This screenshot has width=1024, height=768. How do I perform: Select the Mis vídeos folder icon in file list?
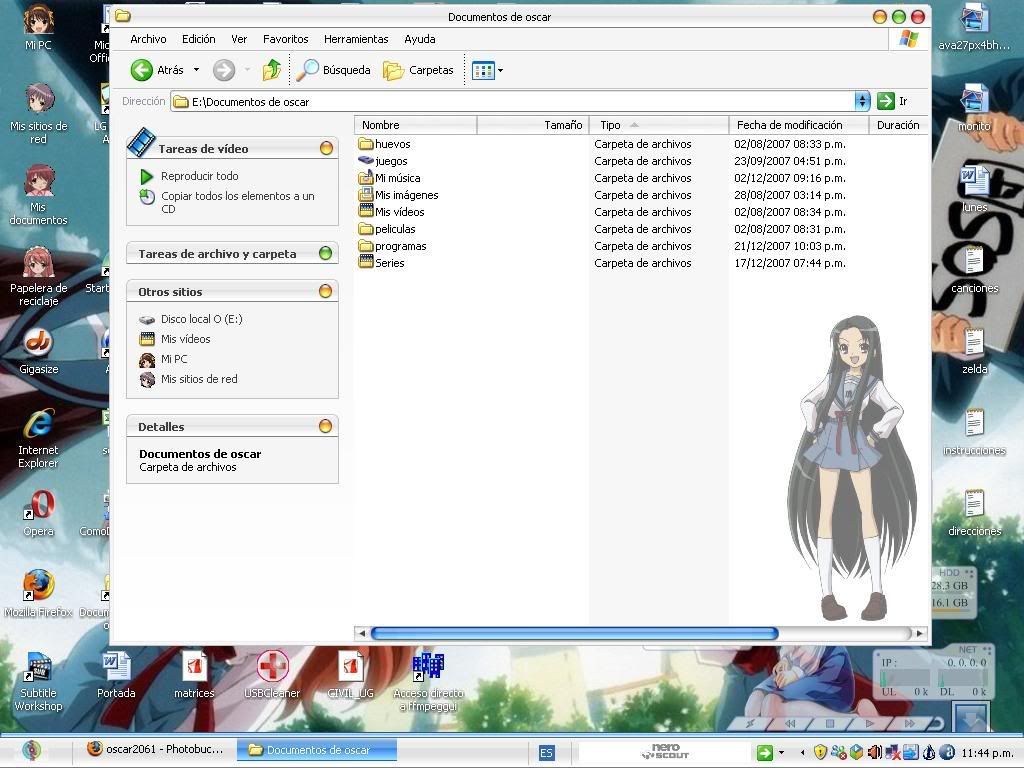click(x=366, y=212)
